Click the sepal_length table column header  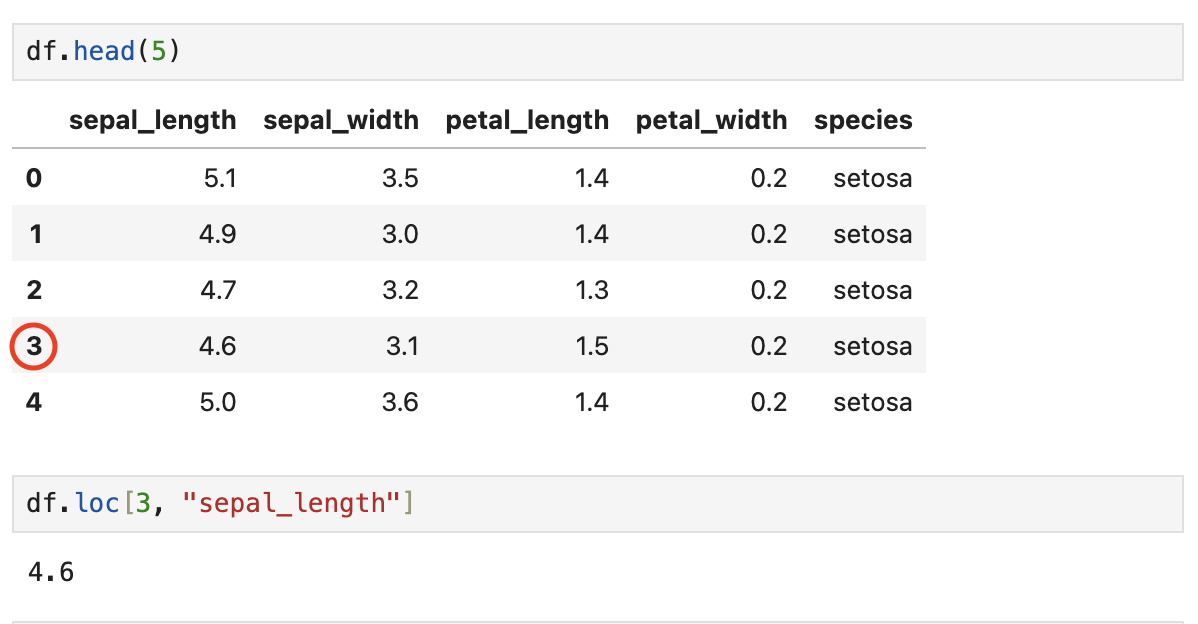click(x=153, y=121)
